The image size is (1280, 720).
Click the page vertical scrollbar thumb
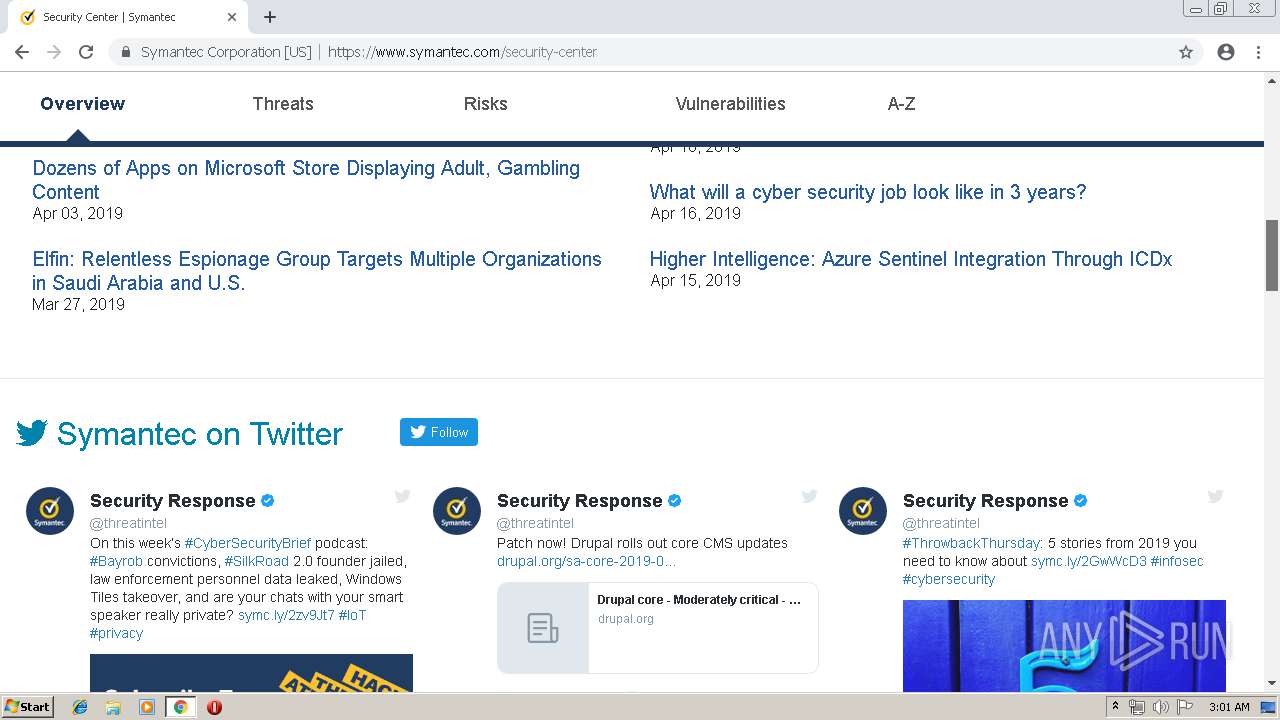[x=1272, y=254]
